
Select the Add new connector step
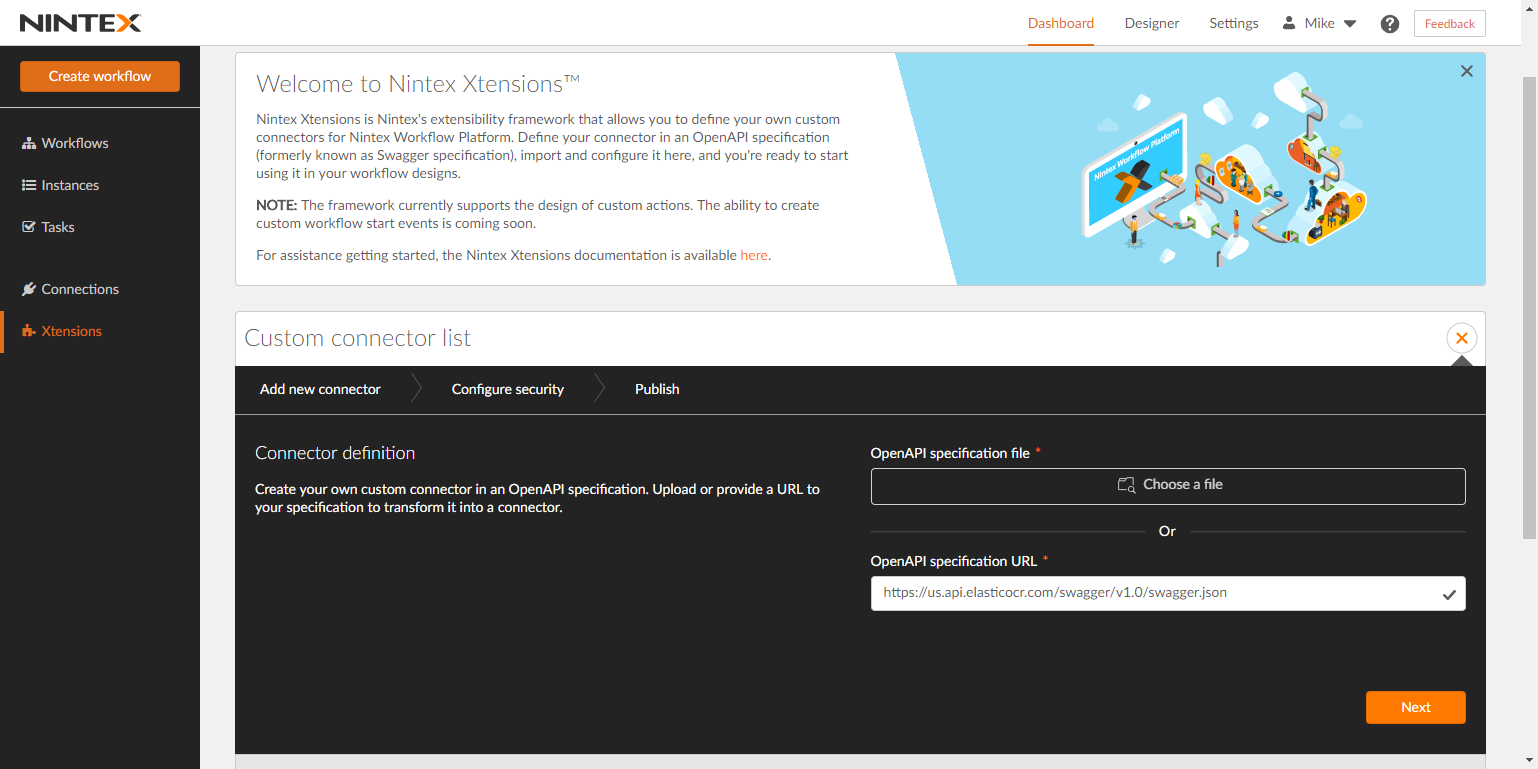coord(320,389)
